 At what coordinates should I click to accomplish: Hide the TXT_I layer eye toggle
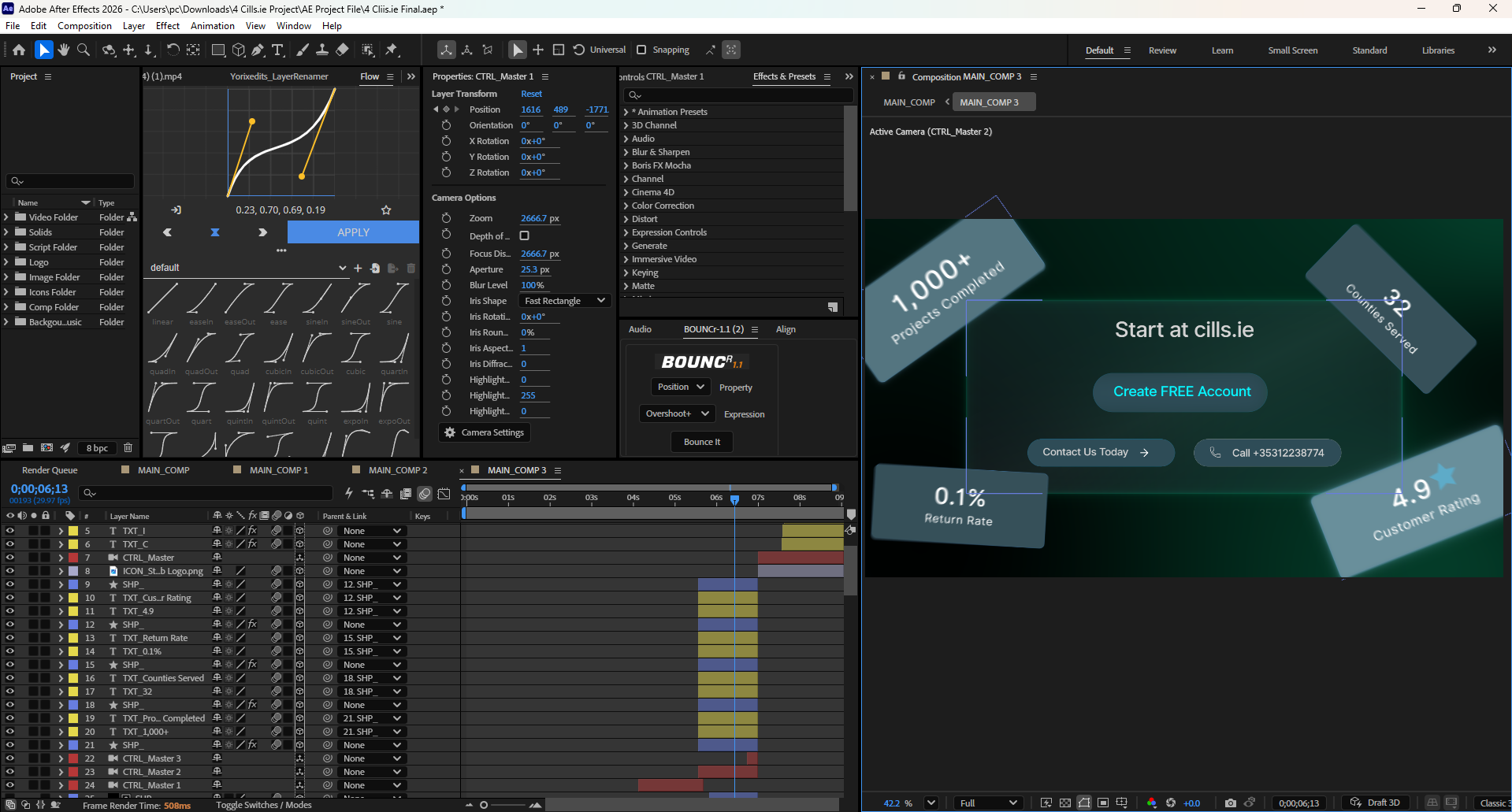(10, 531)
